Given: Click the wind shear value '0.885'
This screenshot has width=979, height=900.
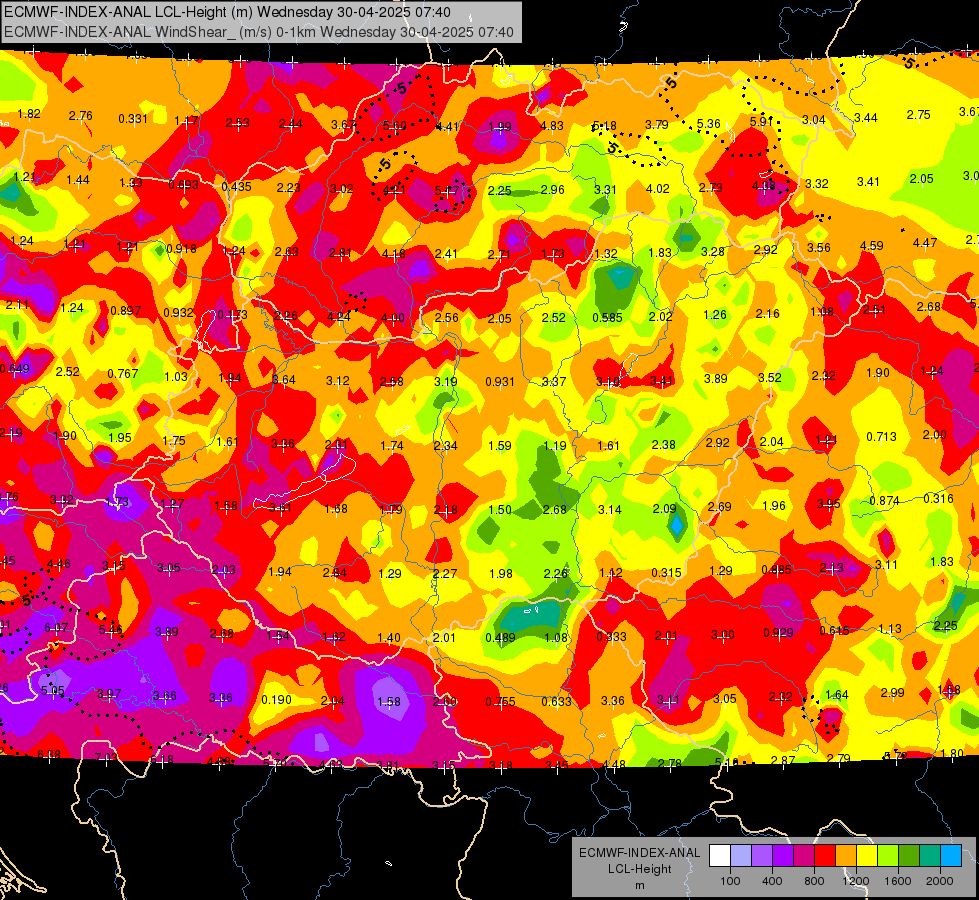Looking at the screenshot, I should pyautogui.click(x=777, y=570).
